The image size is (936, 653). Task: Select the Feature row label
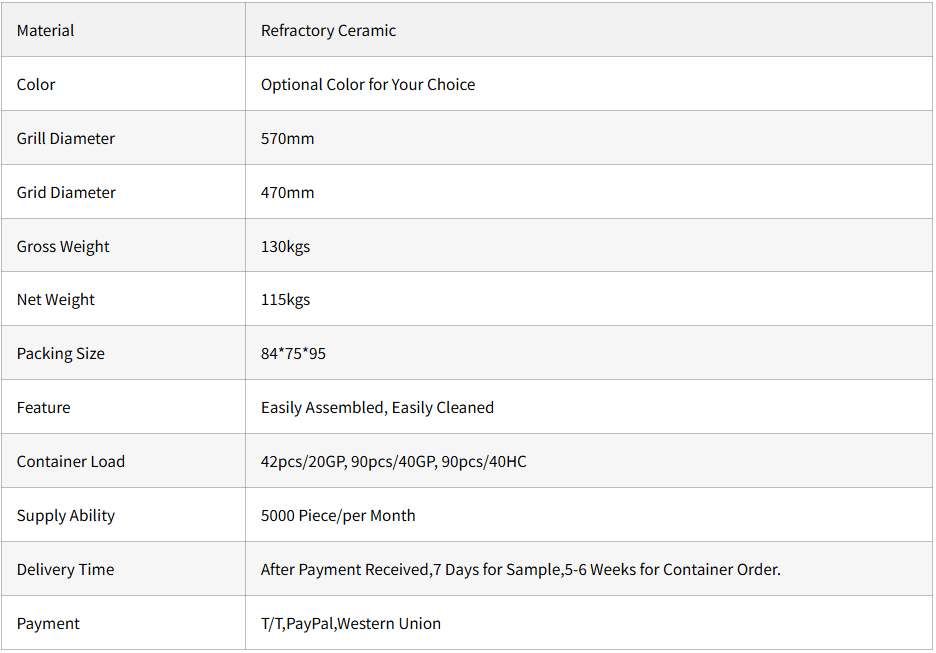44,408
